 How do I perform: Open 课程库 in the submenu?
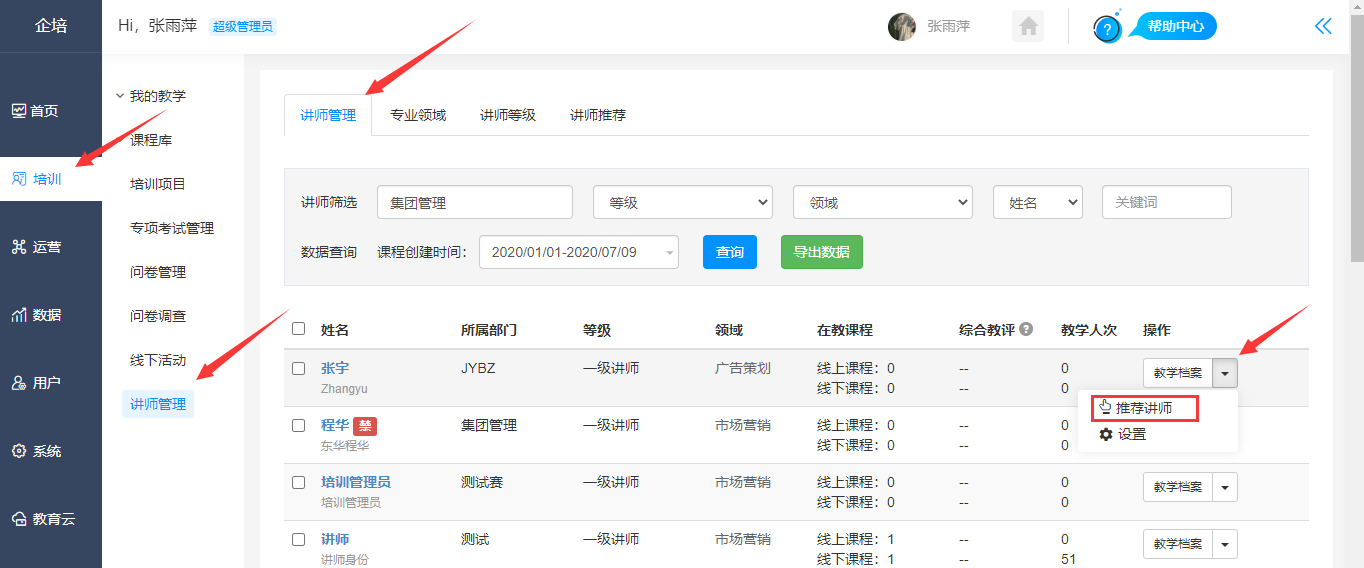coord(151,140)
